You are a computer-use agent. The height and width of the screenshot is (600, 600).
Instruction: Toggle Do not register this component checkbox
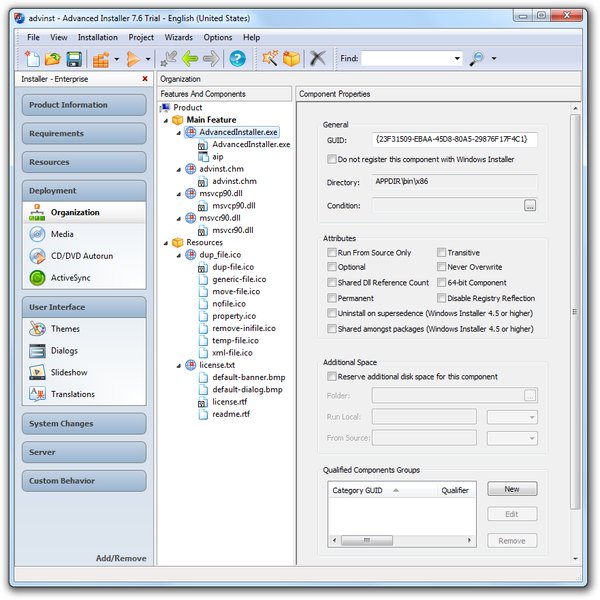click(331, 159)
